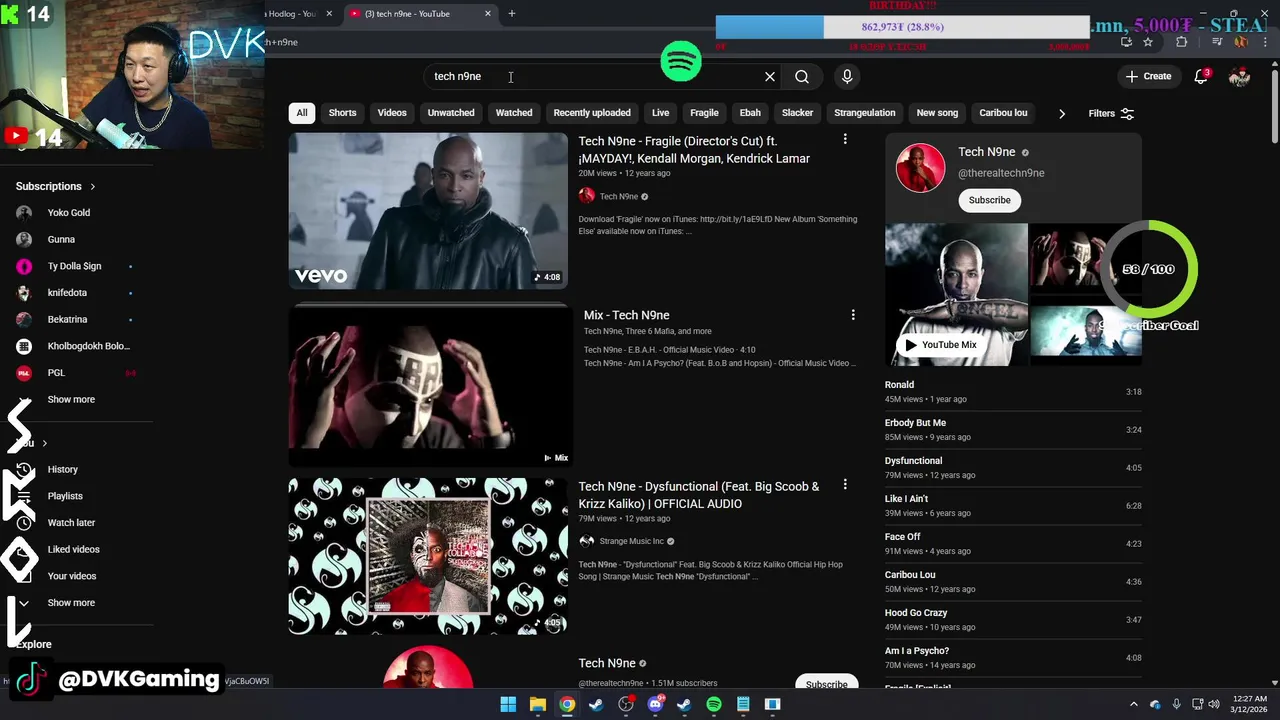Bookmark this page with the star icon

click(x=1148, y=42)
